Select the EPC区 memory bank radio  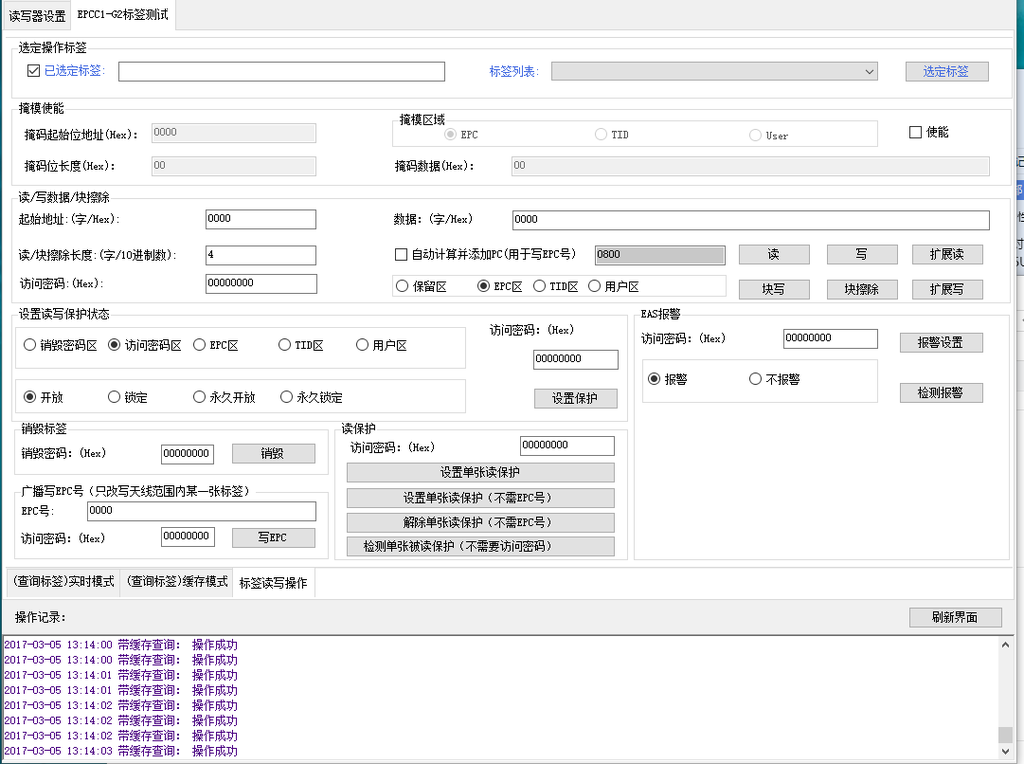[483, 286]
